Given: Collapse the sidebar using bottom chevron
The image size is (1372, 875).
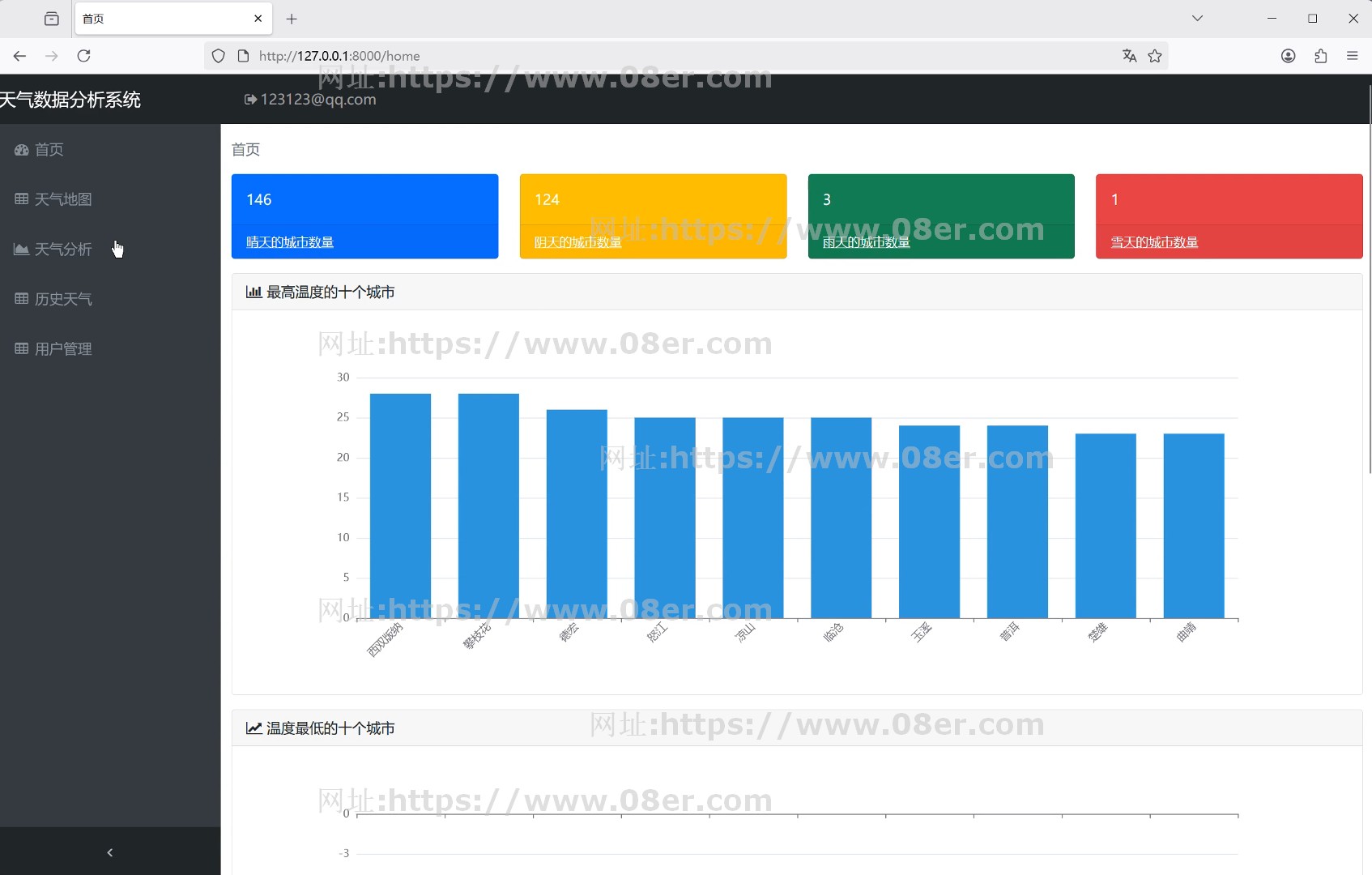Looking at the screenshot, I should [109, 852].
